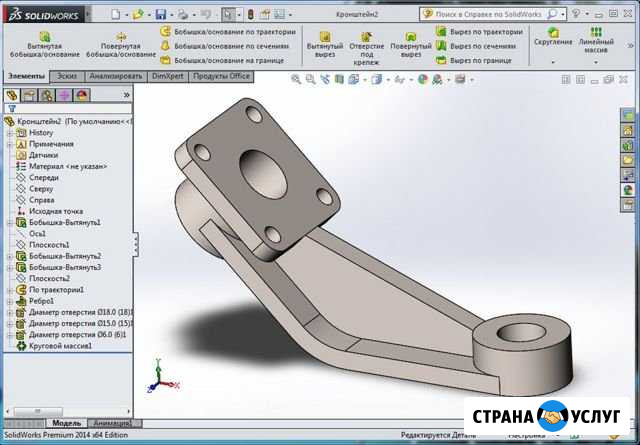Open the DisplayManager panel tab
Image resolution: width=640 pixels, height=445 pixels.
tap(82, 95)
